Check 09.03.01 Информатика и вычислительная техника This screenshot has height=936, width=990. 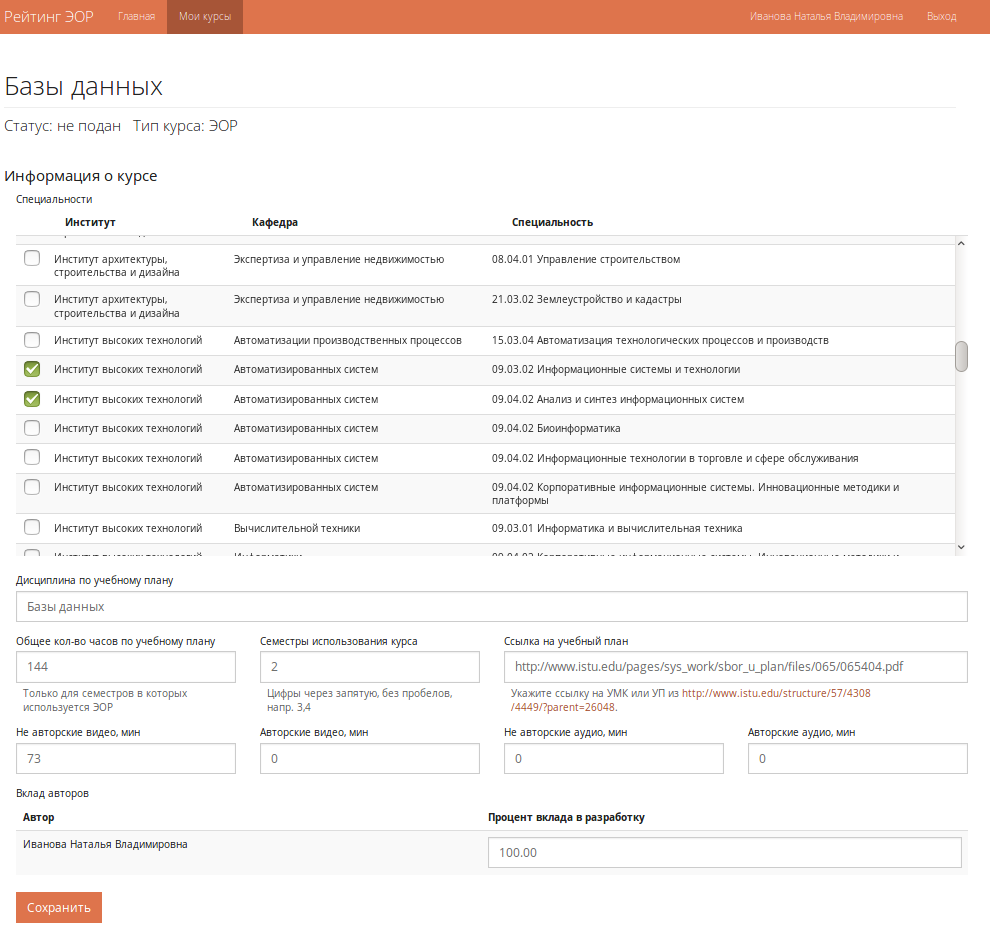(x=32, y=527)
